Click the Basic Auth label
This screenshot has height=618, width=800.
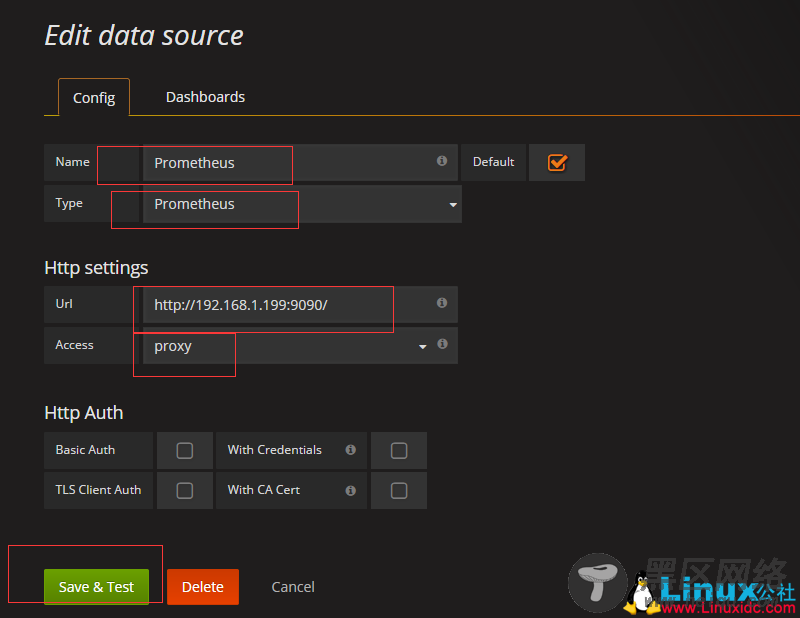(85, 450)
